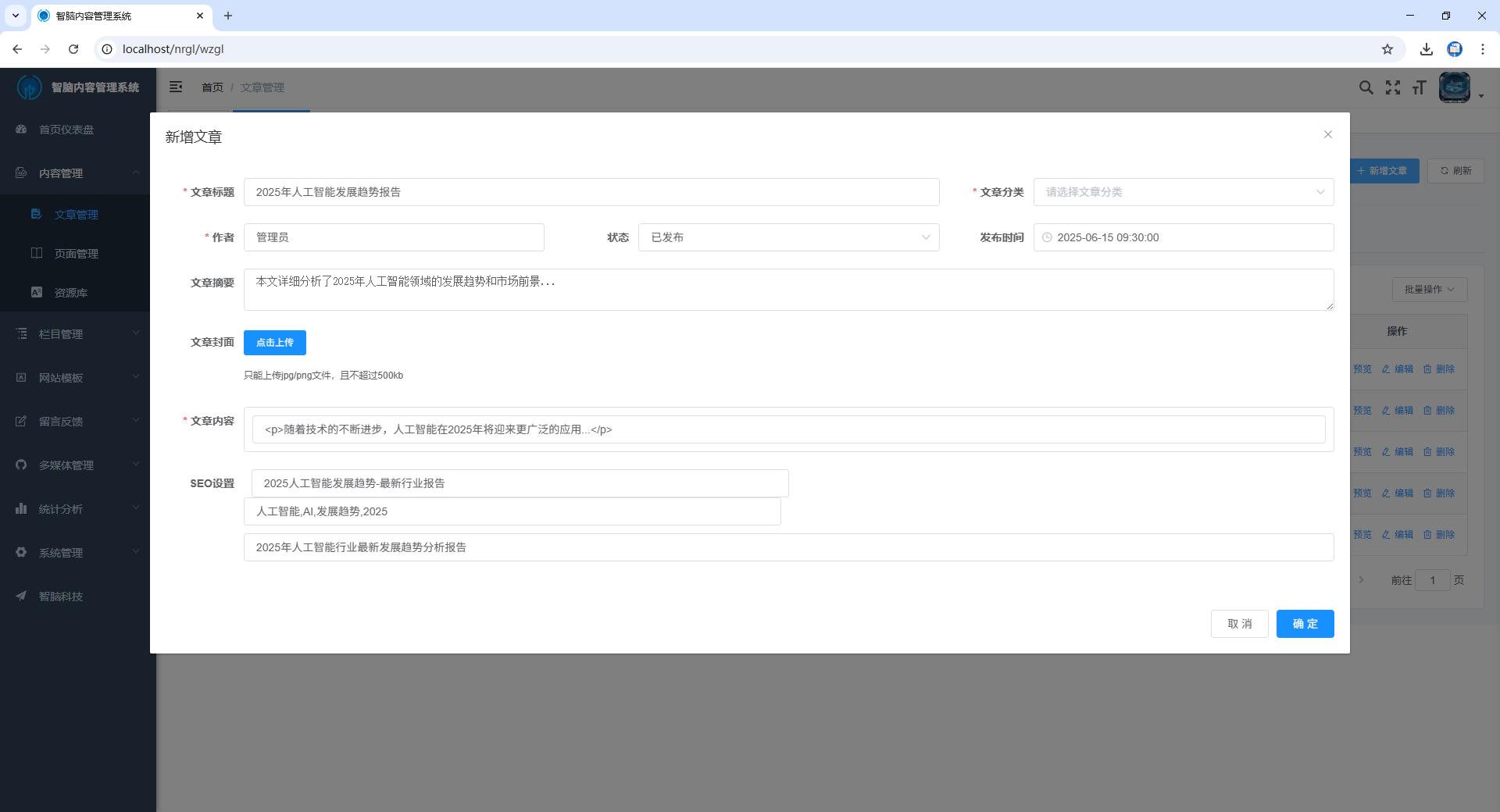The width and height of the screenshot is (1500, 812).
Task: Open the global search icon
Action: [1366, 87]
